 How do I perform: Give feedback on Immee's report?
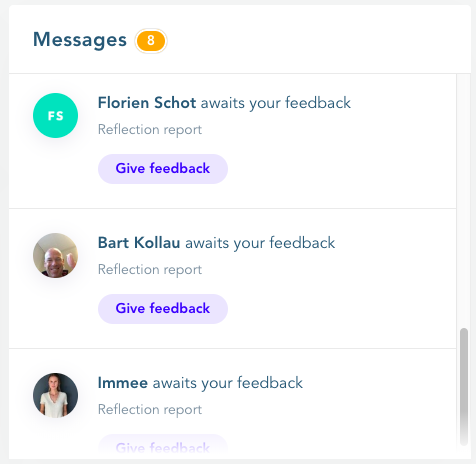coord(163,447)
